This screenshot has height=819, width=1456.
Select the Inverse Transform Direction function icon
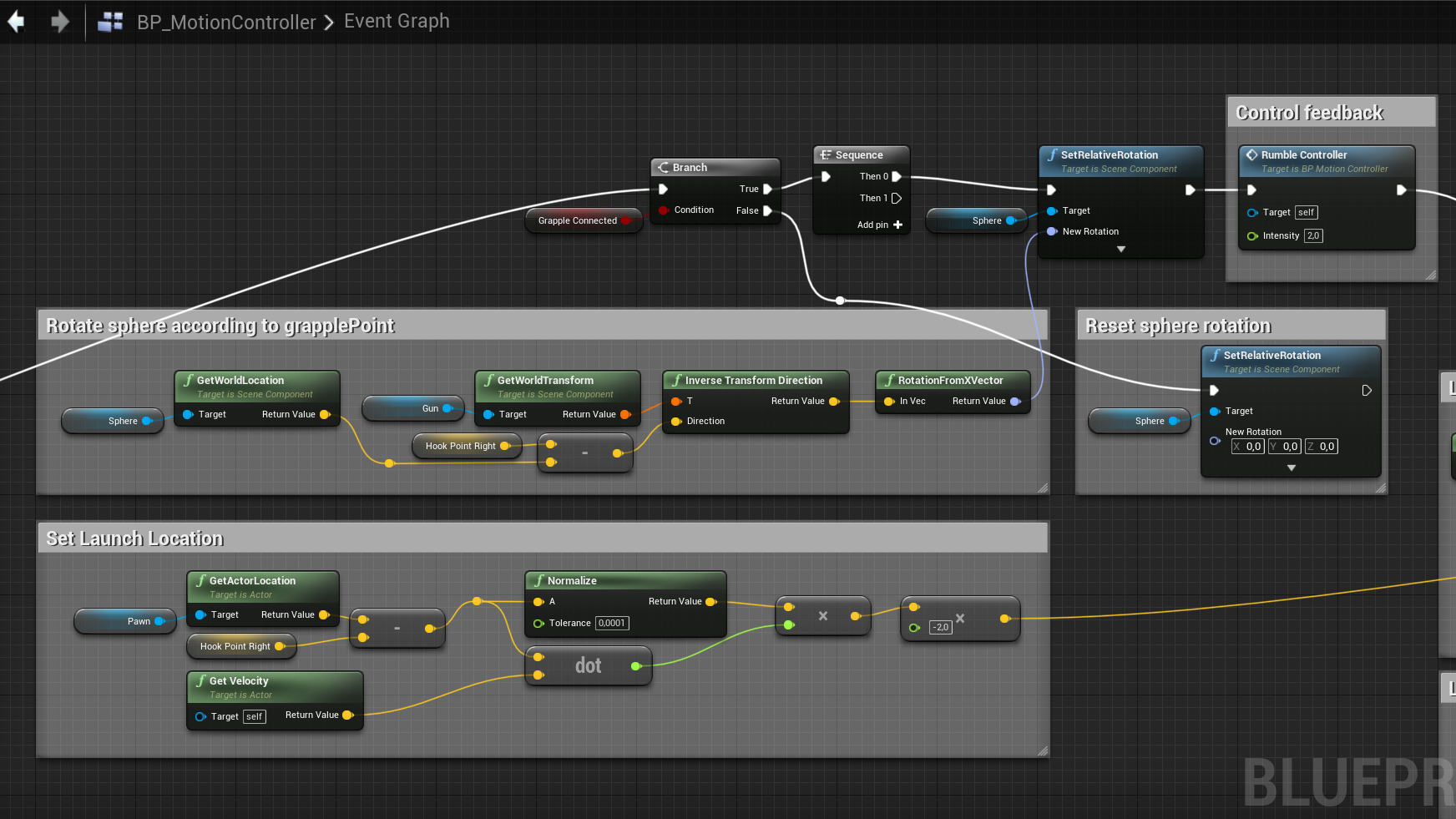[x=675, y=380]
